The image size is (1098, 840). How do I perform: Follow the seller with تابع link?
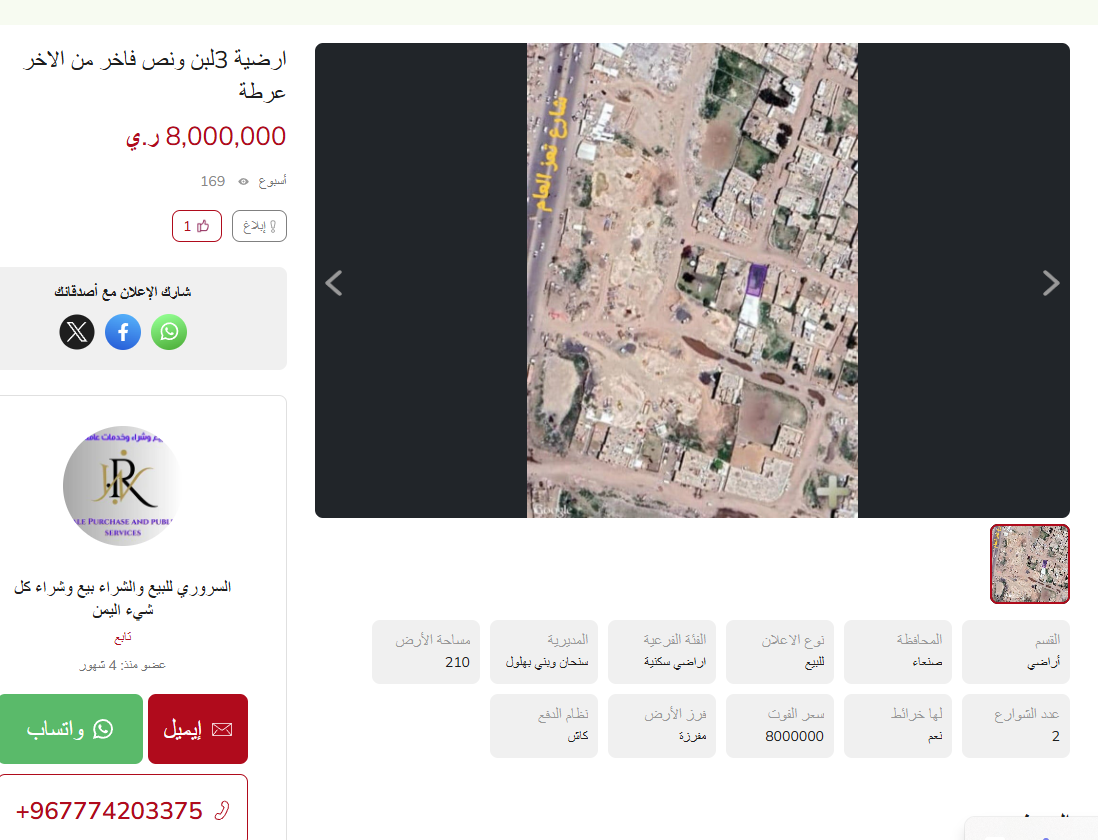tap(123, 637)
